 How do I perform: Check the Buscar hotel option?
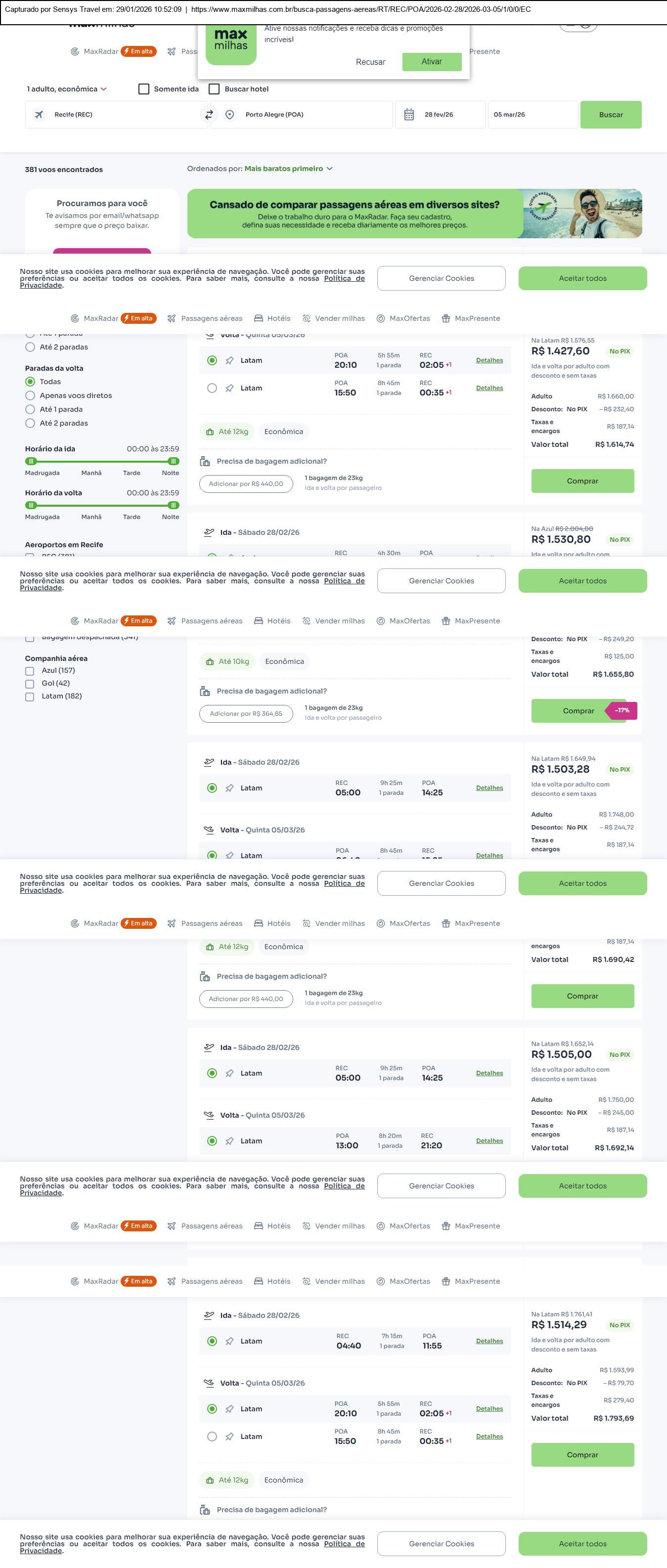(x=214, y=89)
